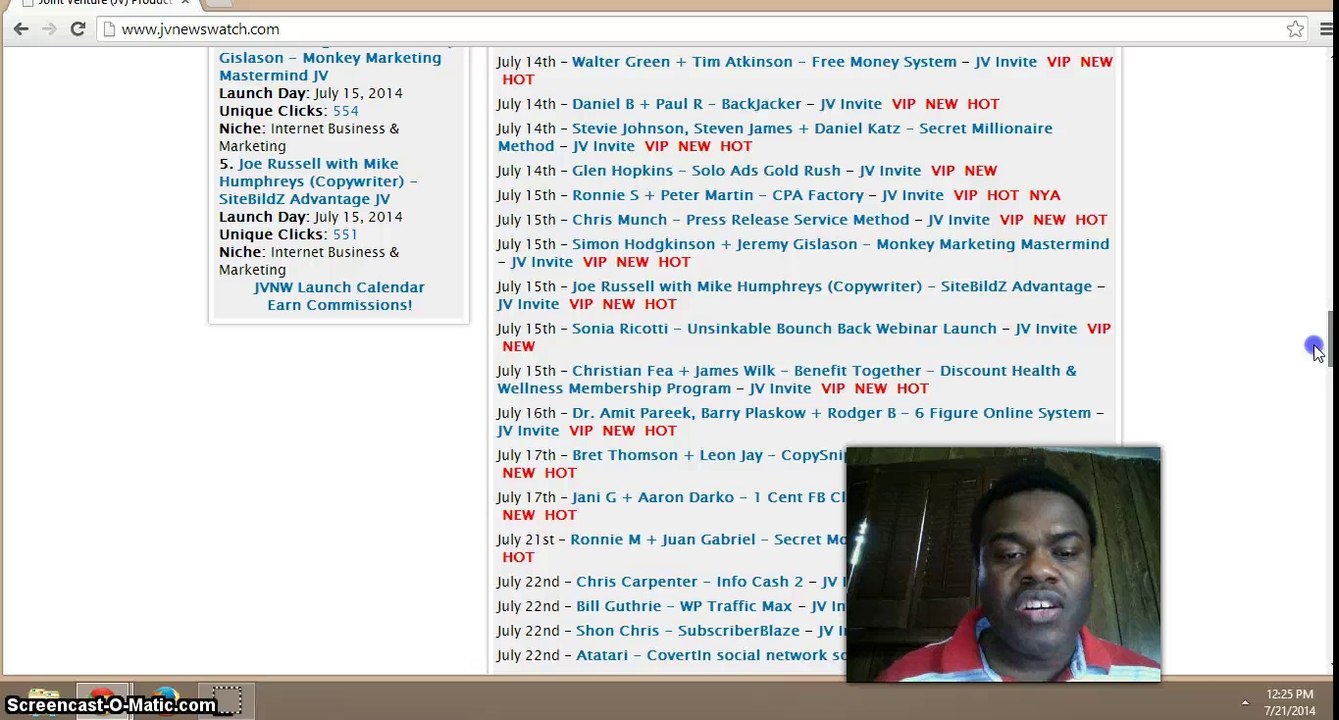Open File Explorer from the taskbar
The image size is (1339, 720).
pyautogui.click(x=42, y=700)
